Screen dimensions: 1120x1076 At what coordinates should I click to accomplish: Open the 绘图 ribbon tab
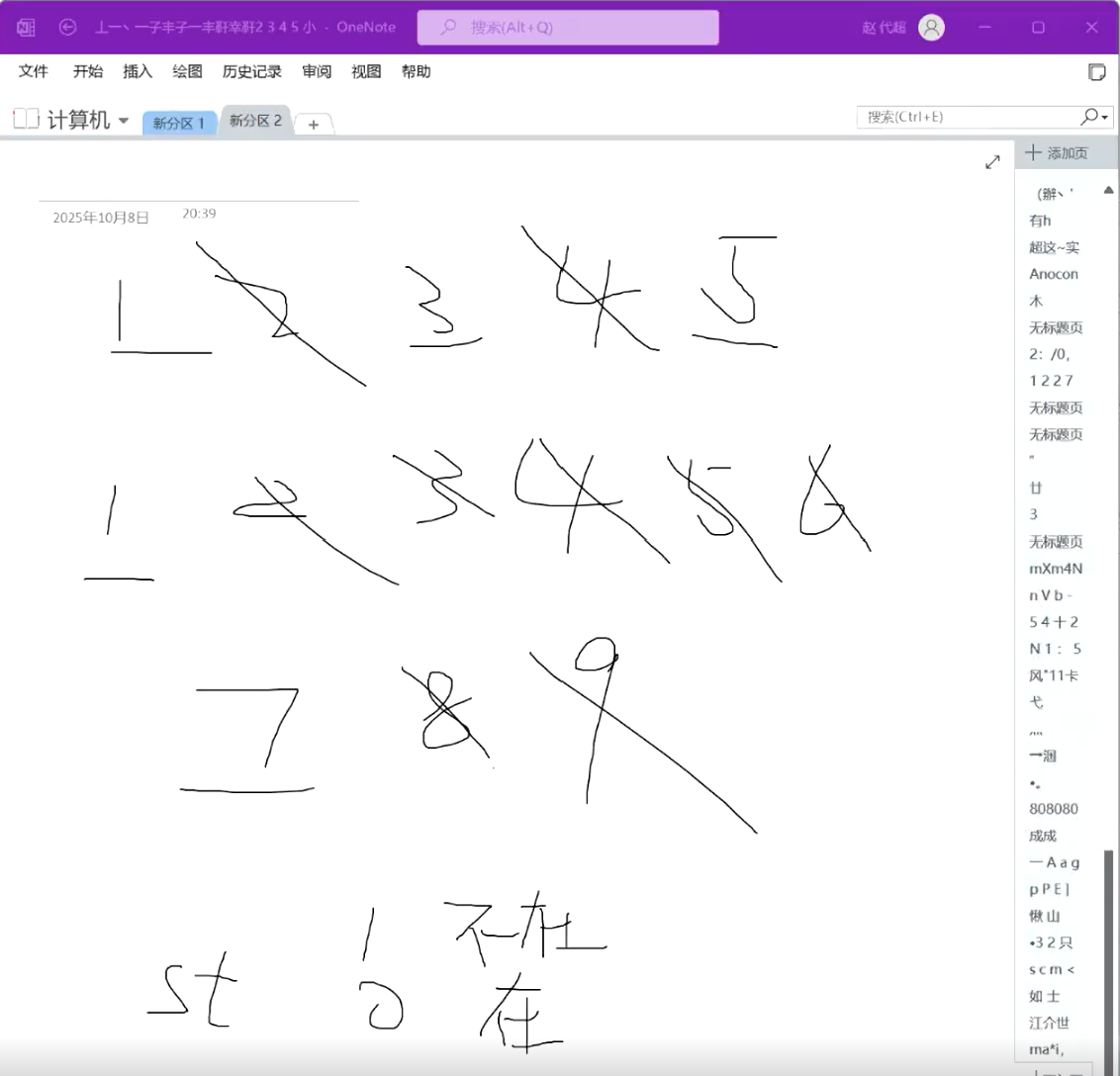tap(187, 71)
